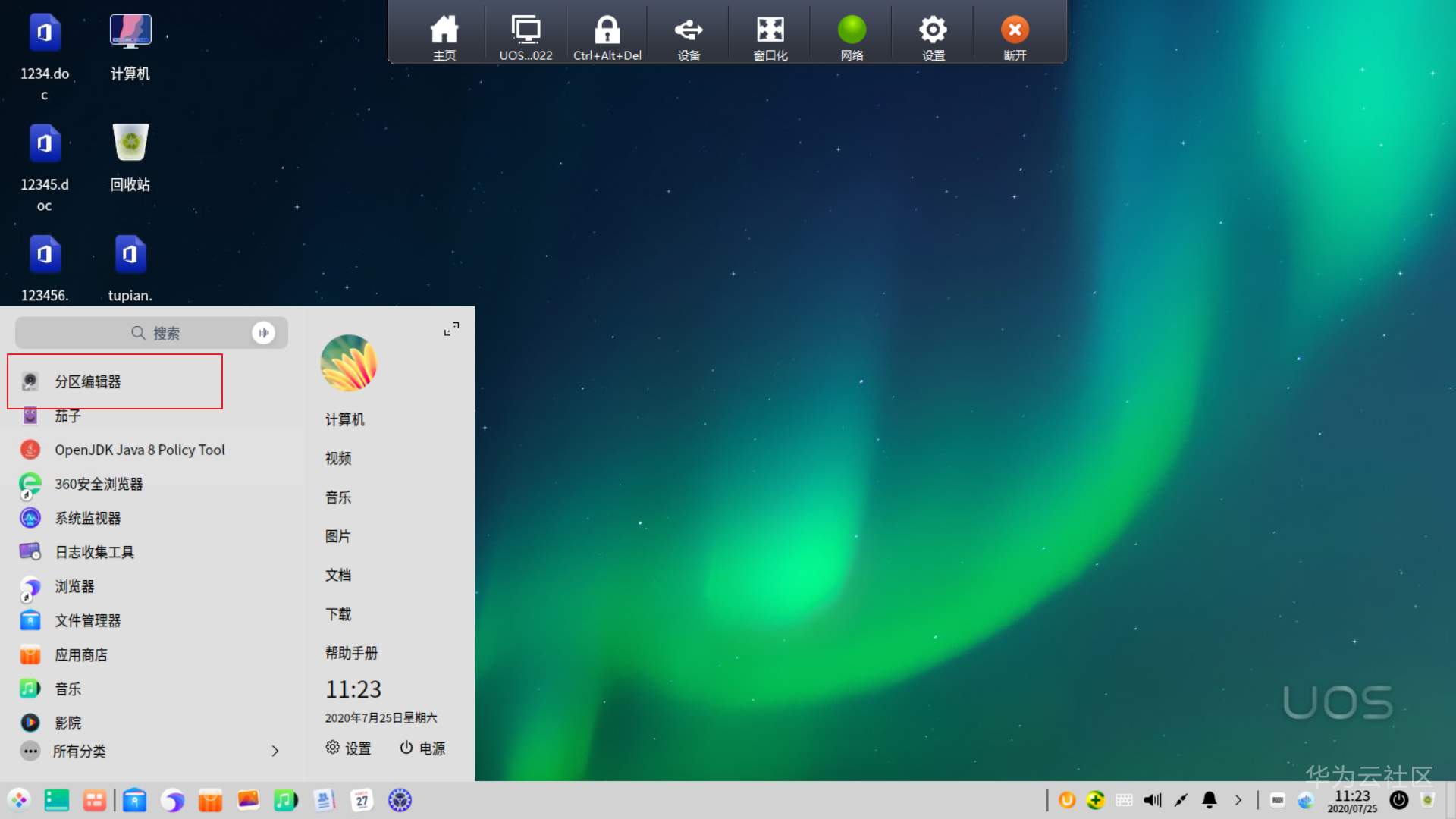The width and height of the screenshot is (1456, 819).
Task: Open 电源 power options in launcher
Action: click(x=422, y=748)
